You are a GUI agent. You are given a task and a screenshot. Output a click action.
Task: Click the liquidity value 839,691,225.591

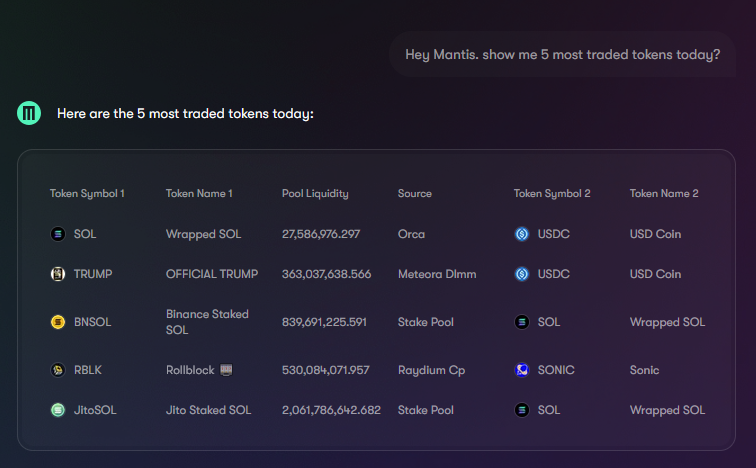[324, 322]
